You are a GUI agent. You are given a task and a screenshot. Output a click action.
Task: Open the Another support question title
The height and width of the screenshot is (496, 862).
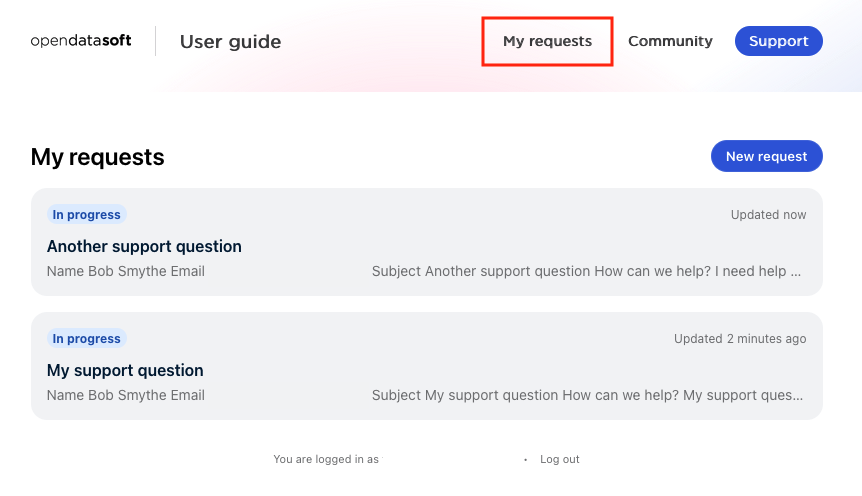coord(144,246)
